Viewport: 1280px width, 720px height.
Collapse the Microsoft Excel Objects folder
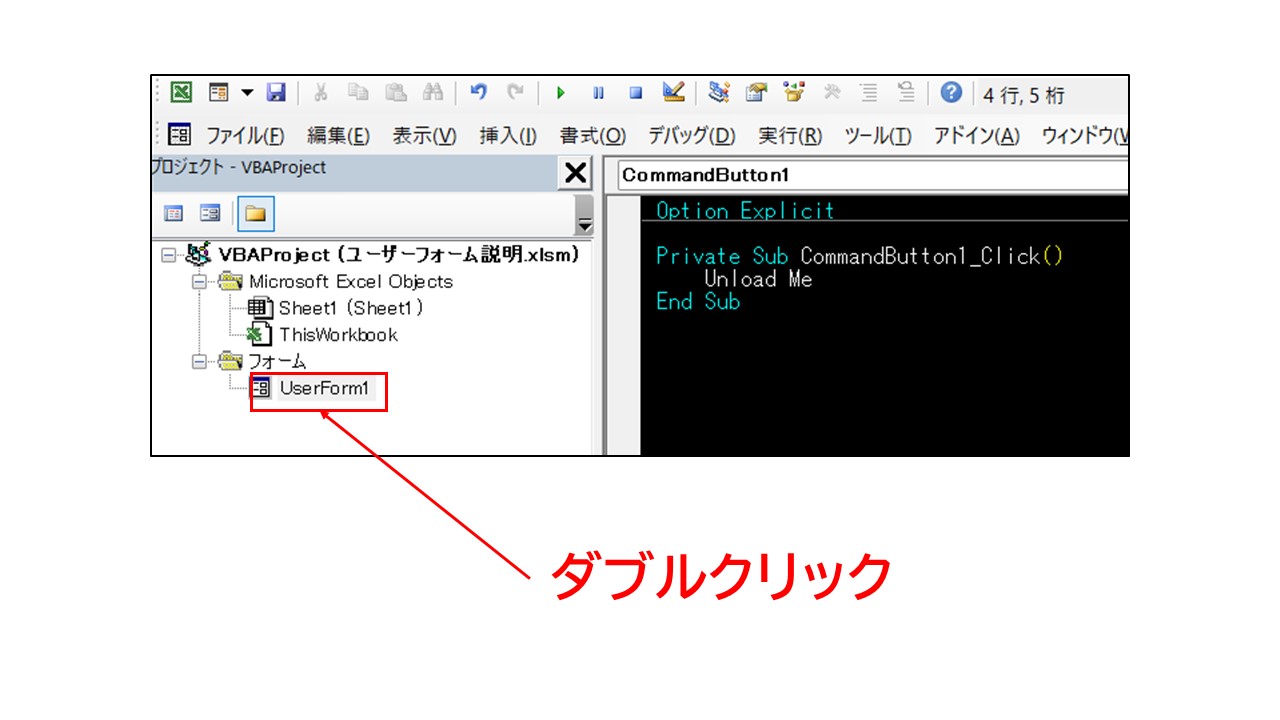(198, 282)
